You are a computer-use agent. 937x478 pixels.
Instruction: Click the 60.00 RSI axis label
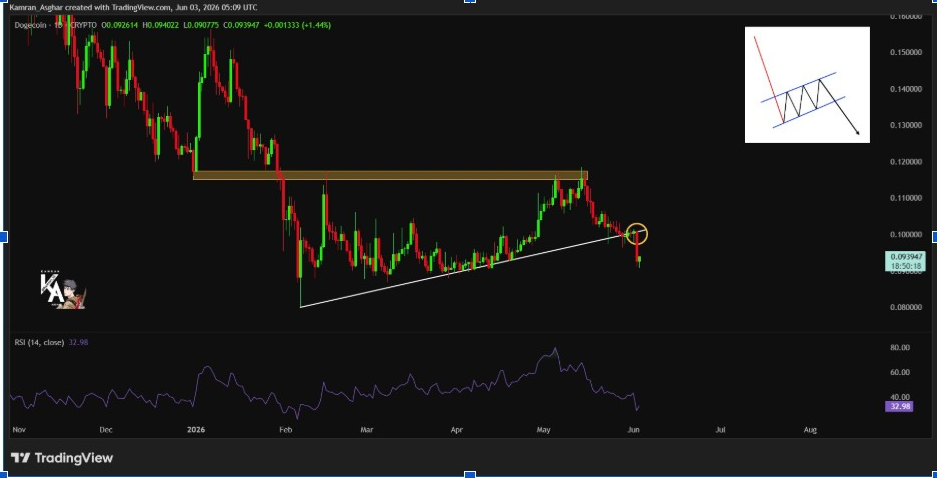tap(900, 372)
